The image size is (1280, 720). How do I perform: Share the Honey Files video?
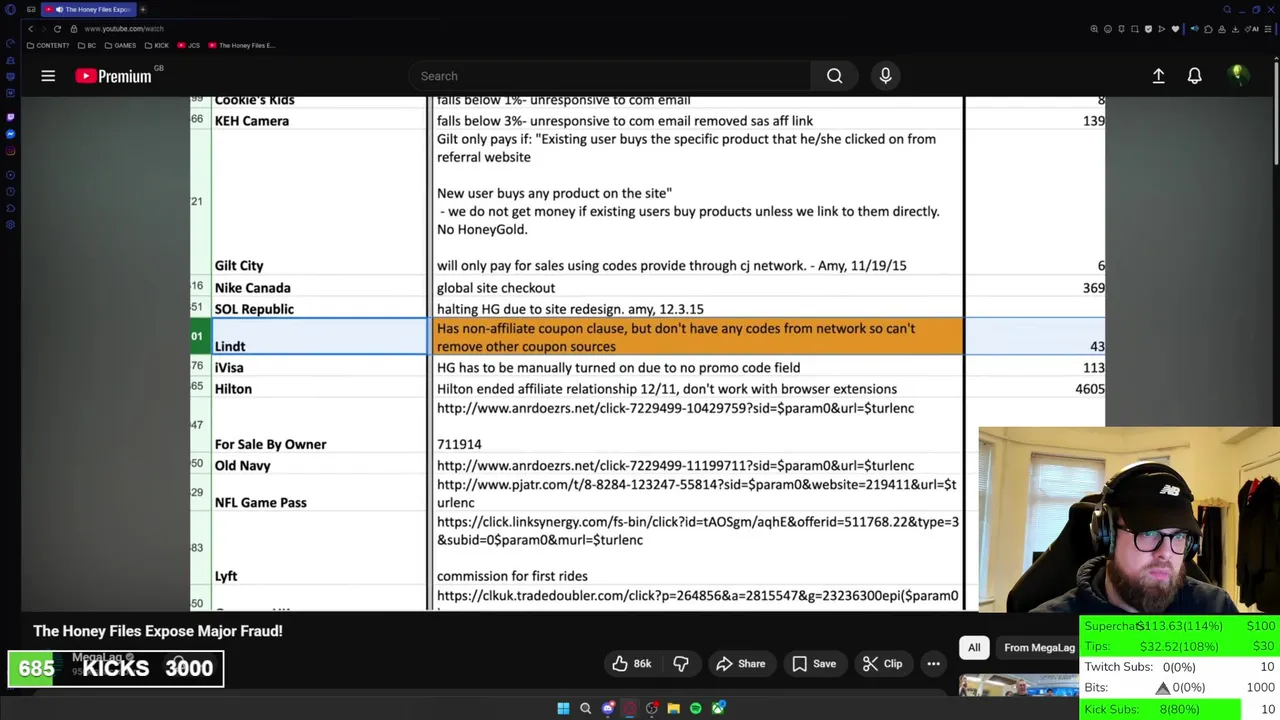click(x=744, y=664)
